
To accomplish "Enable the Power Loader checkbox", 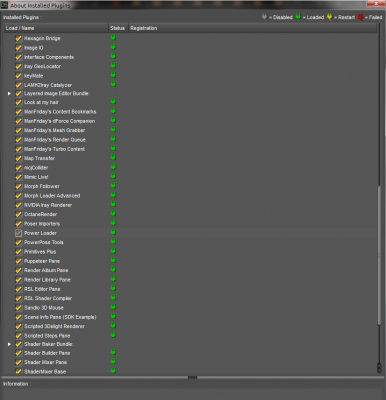I will 19,233.
